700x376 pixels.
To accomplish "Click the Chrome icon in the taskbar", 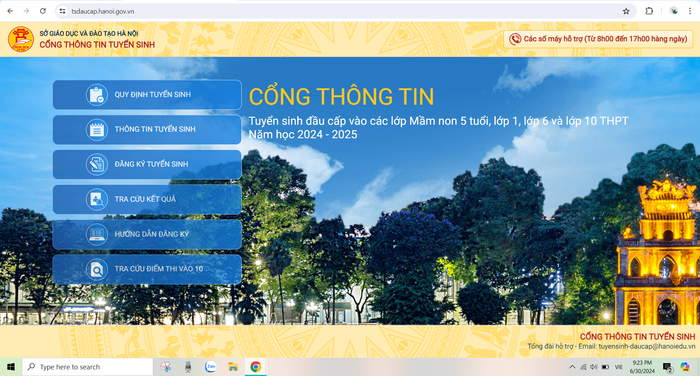I will (255, 367).
